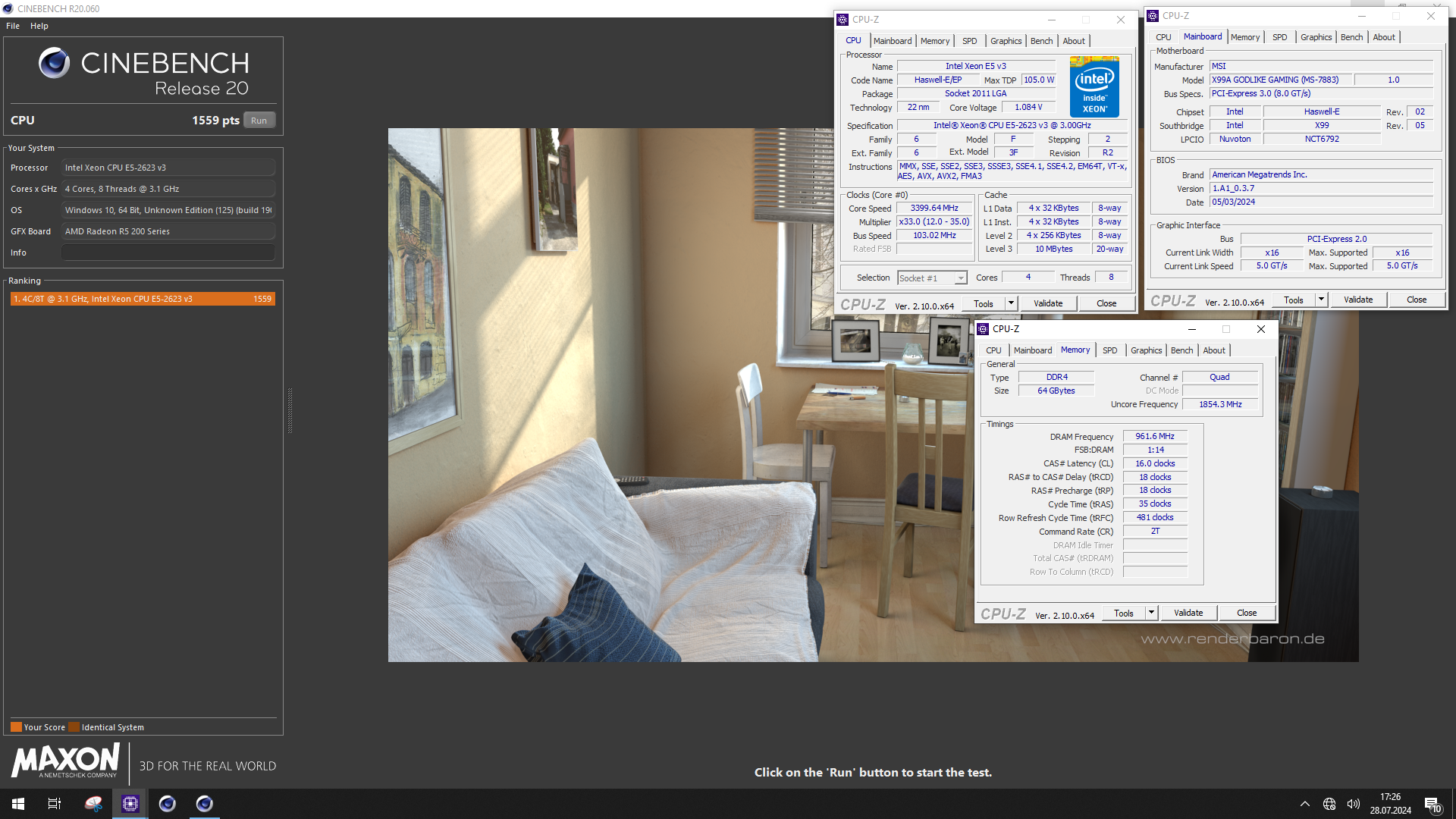Open the first Cinebench taskbar icon
Image resolution: width=1456 pixels, height=819 pixels.
click(x=168, y=804)
